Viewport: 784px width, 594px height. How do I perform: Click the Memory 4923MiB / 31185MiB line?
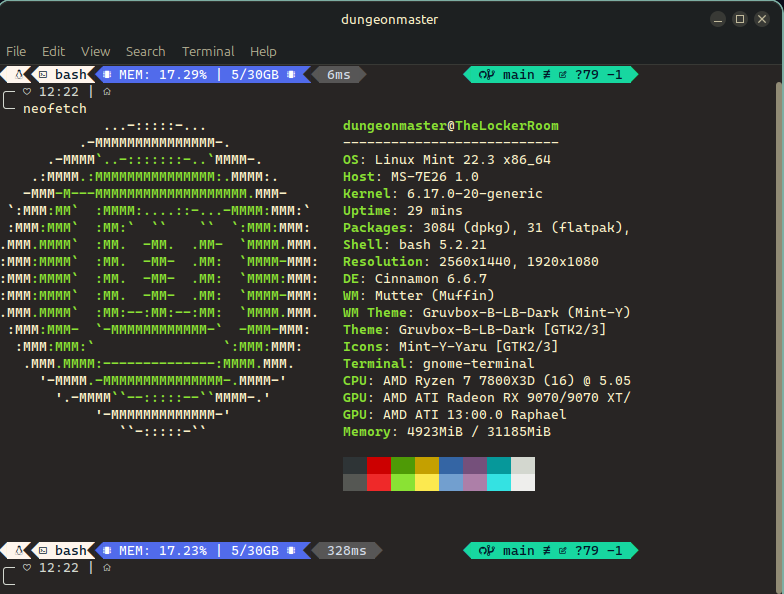point(447,432)
